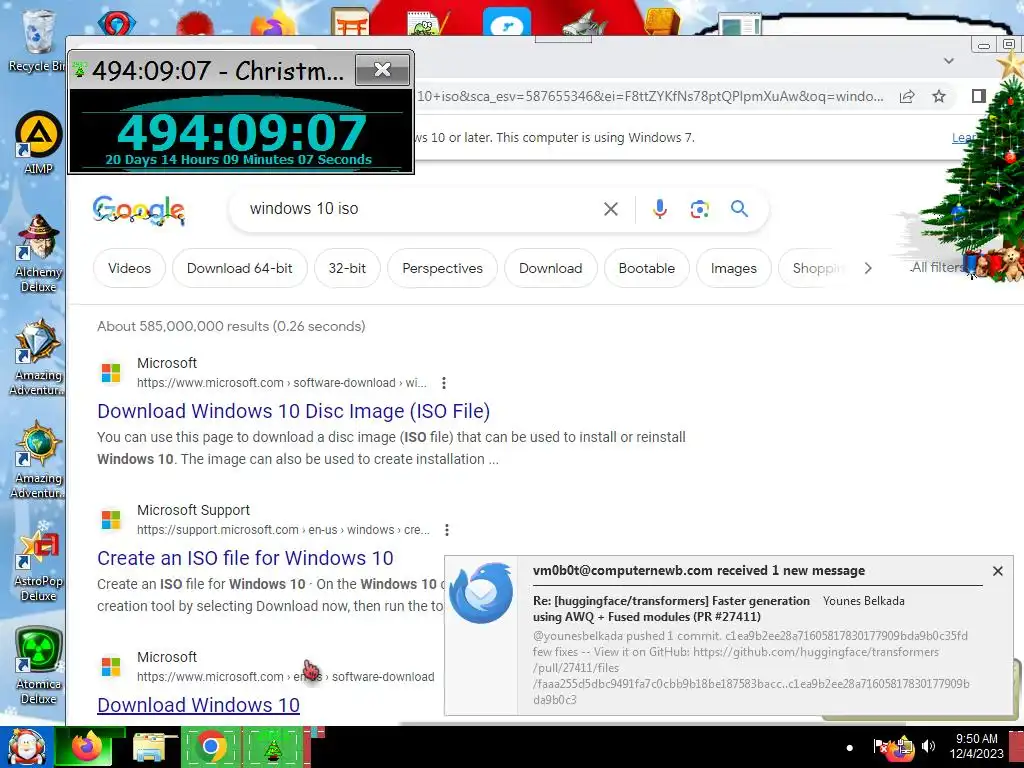Screen dimensions: 1024x768
Task: Open File Explorer from the taskbar
Action: [x=148, y=747]
